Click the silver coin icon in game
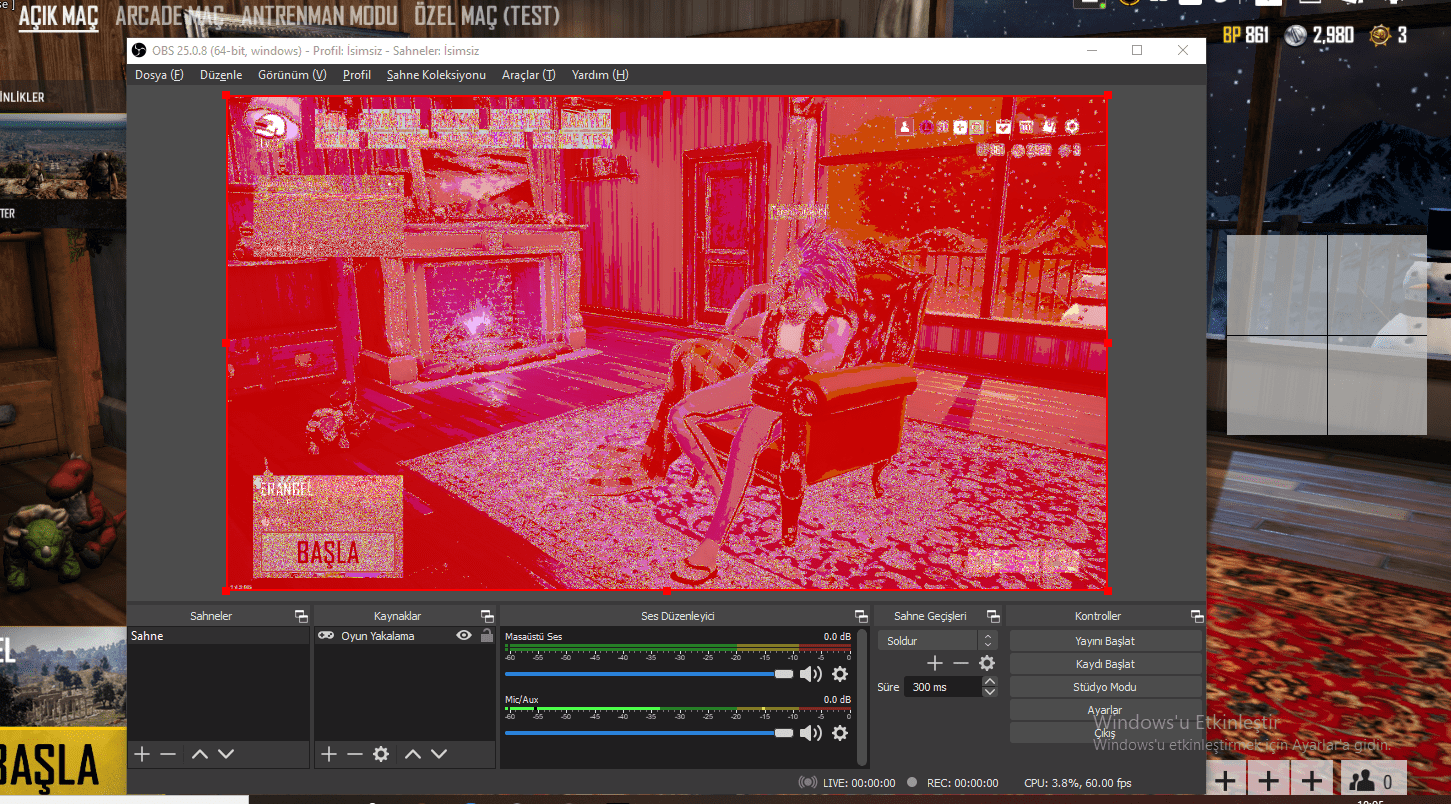The height and width of the screenshot is (804, 1451). [x=1296, y=36]
